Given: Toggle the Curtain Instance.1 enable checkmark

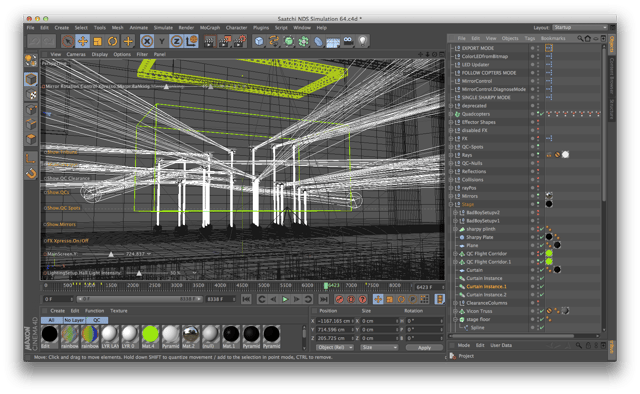Looking at the screenshot, I should click(x=542, y=287).
